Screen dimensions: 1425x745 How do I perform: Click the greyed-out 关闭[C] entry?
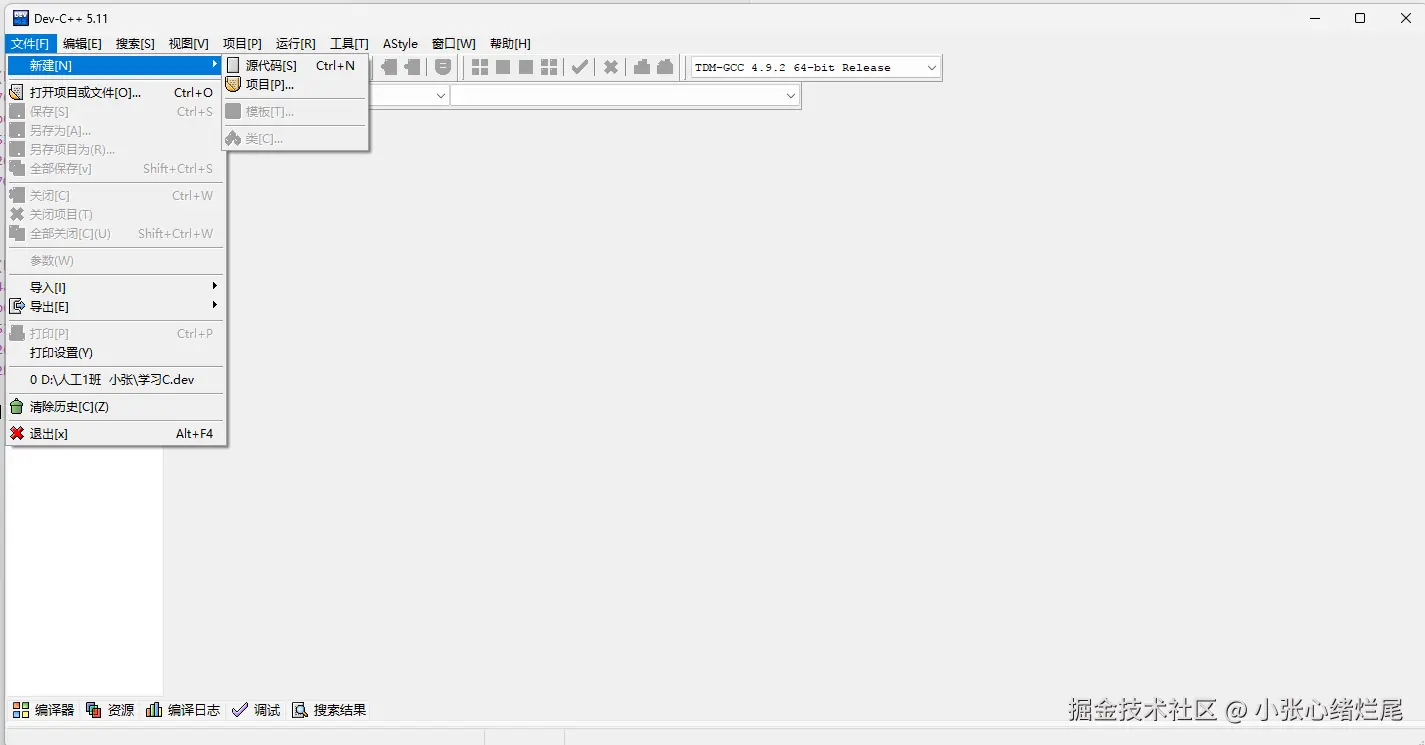tap(116, 195)
